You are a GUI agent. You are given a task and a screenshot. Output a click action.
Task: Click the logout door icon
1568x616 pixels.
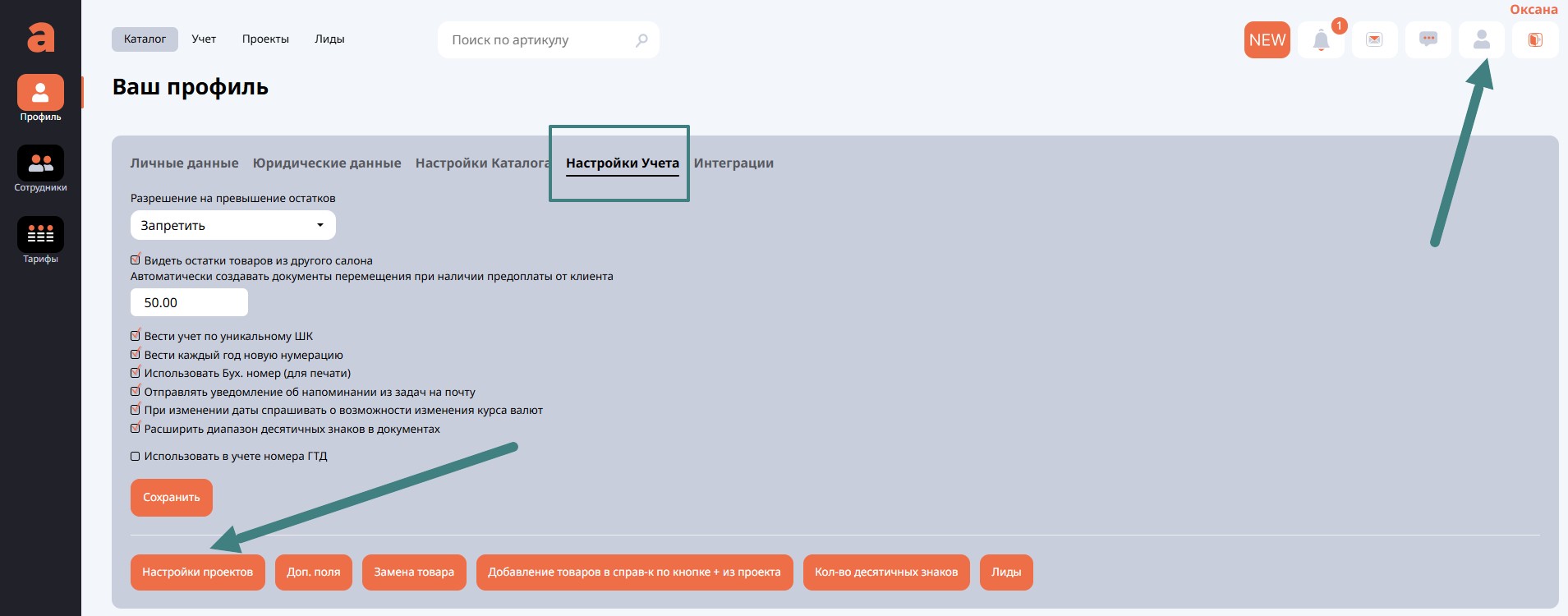click(1535, 40)
